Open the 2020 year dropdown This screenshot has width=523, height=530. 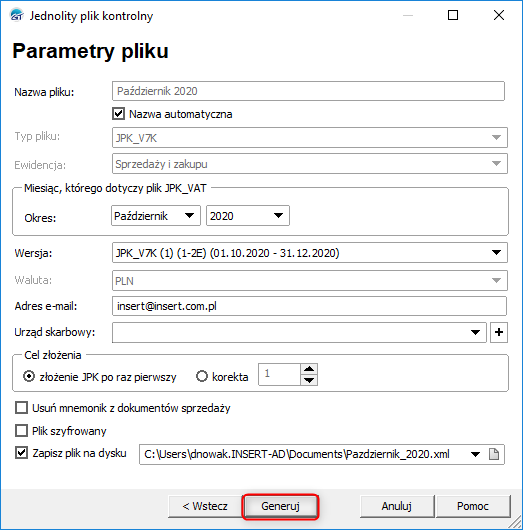[x=248, y=216]
